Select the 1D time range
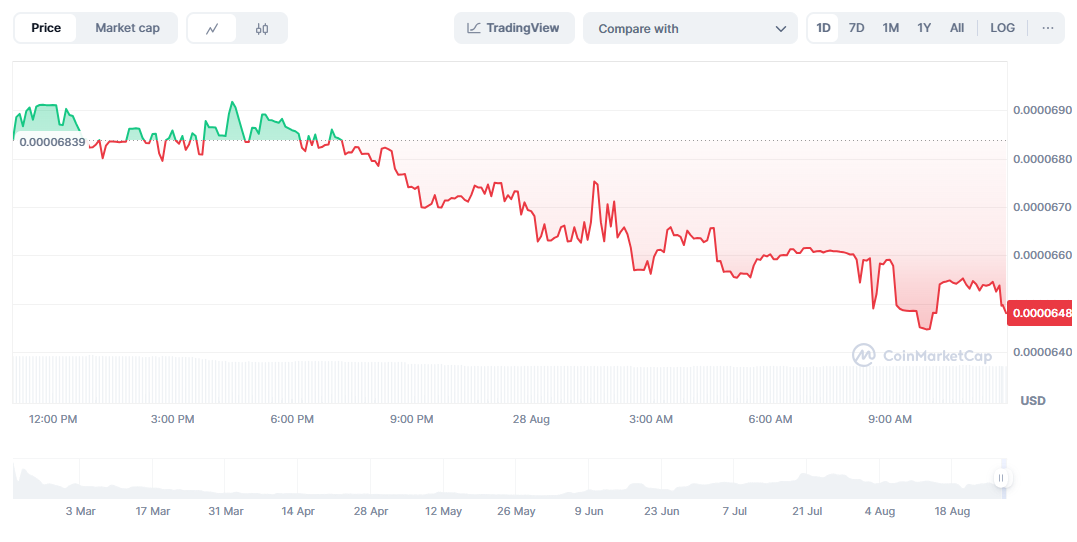This screenshot has width=1077, height=542. click(x=823, y=28)
